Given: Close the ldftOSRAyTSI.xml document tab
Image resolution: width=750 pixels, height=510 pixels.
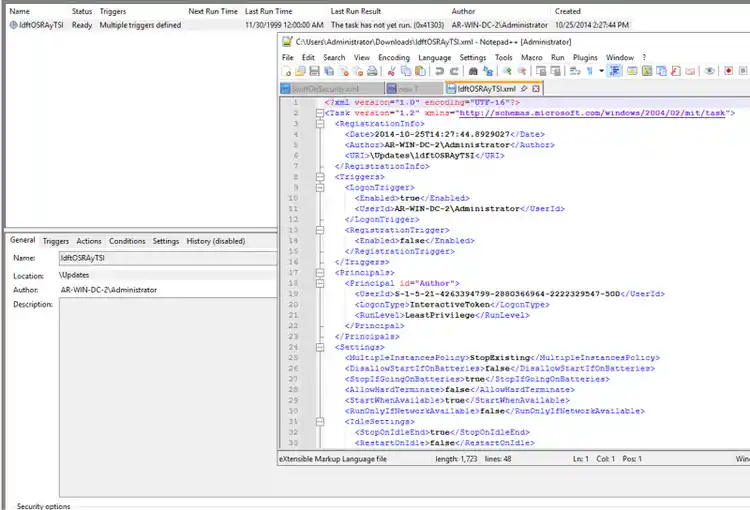Looking at the screenshot, I should pos(535,89).
